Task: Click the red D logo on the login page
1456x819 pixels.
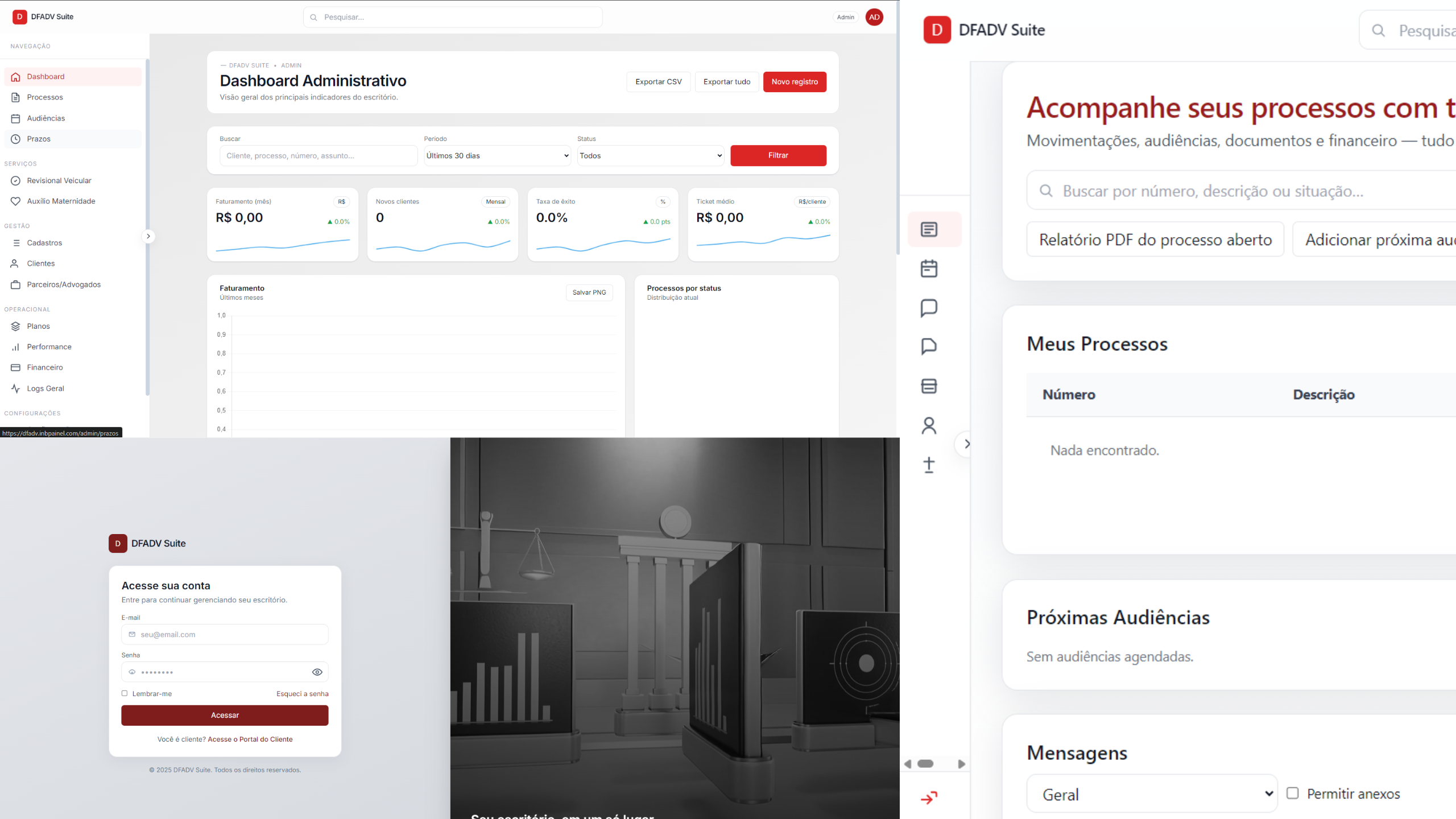Action: click(118, 543)
